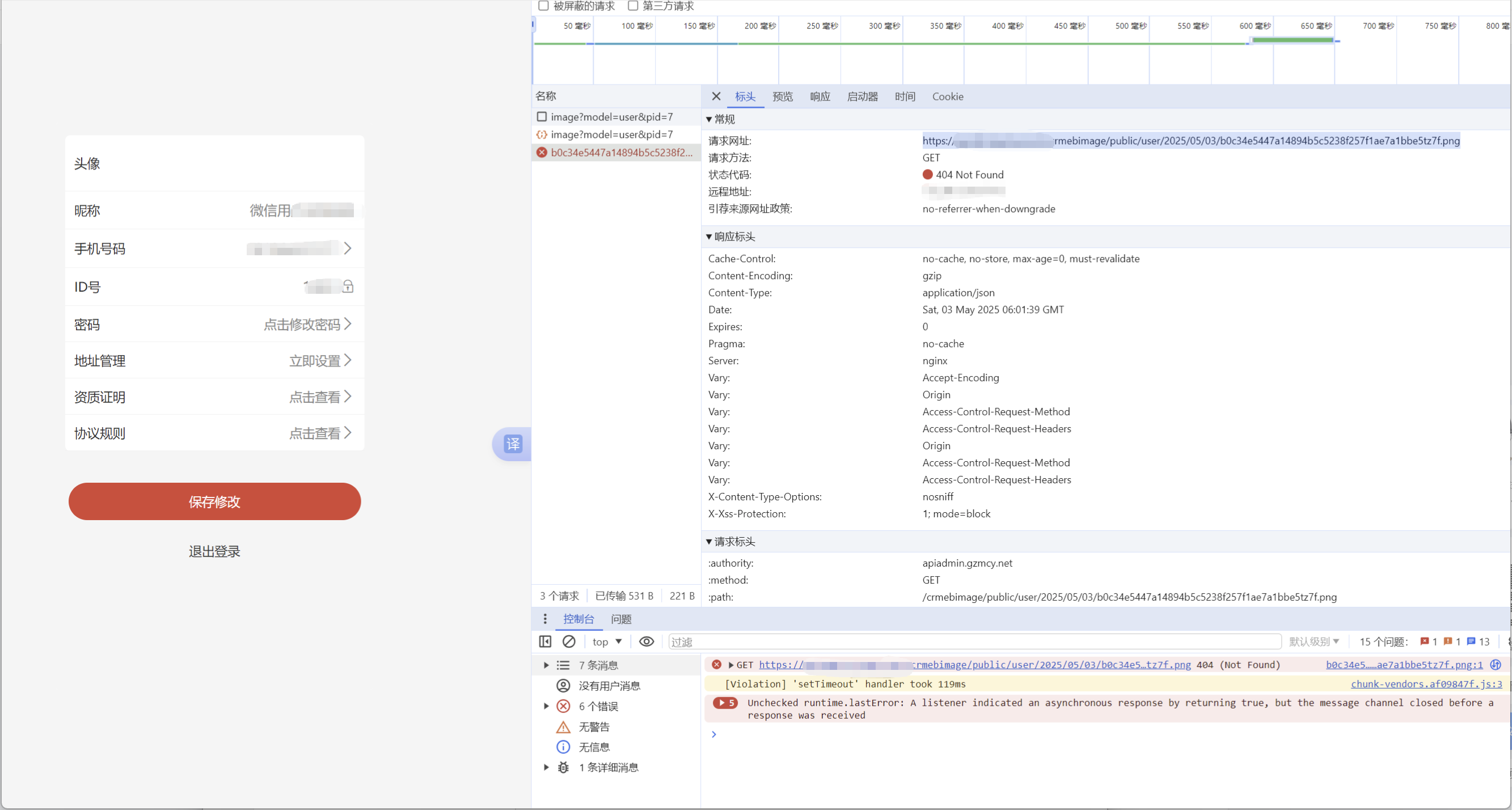
Task: Click the 6 个错误 error filter icon
Action: 563,706
